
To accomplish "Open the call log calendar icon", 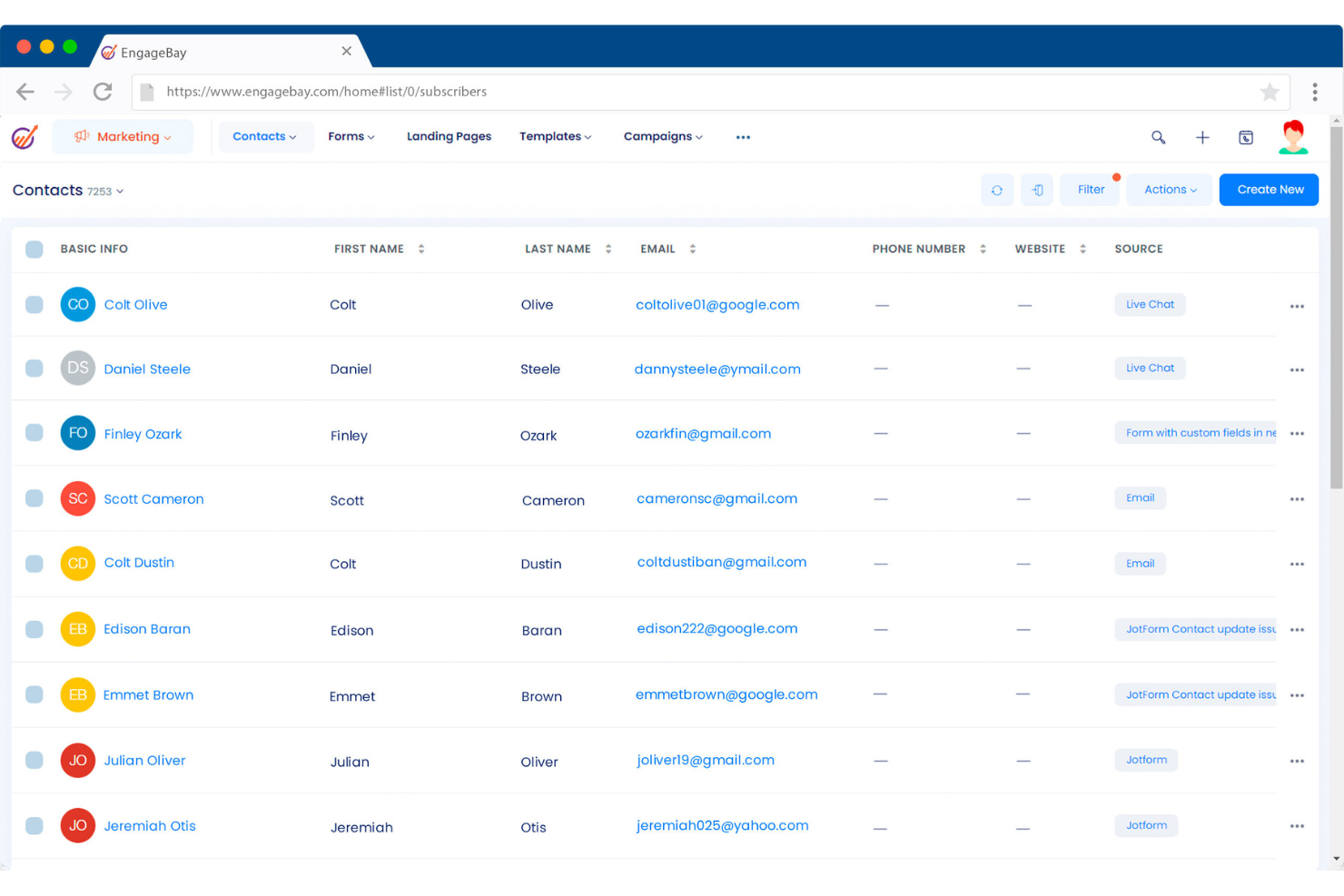I will pos(1246,137).
